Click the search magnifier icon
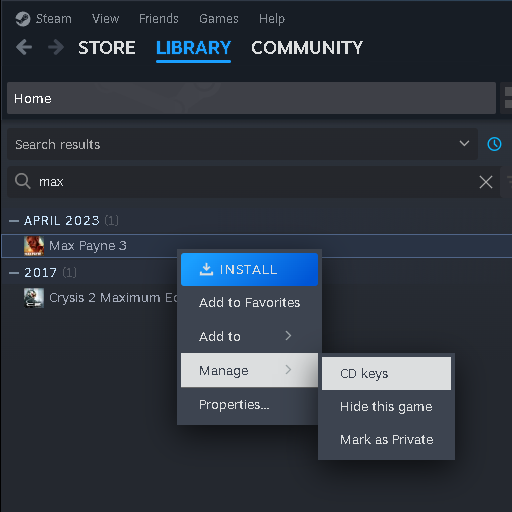This screenshot has height=512, width=512. (23, 182)
